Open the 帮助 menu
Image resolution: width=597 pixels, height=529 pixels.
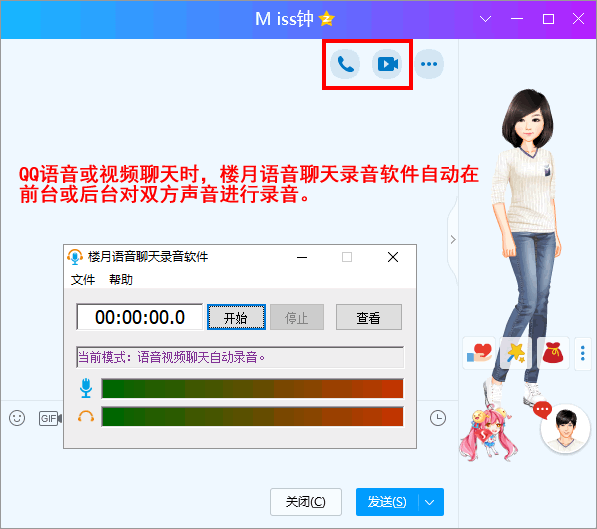pos(121,280)
